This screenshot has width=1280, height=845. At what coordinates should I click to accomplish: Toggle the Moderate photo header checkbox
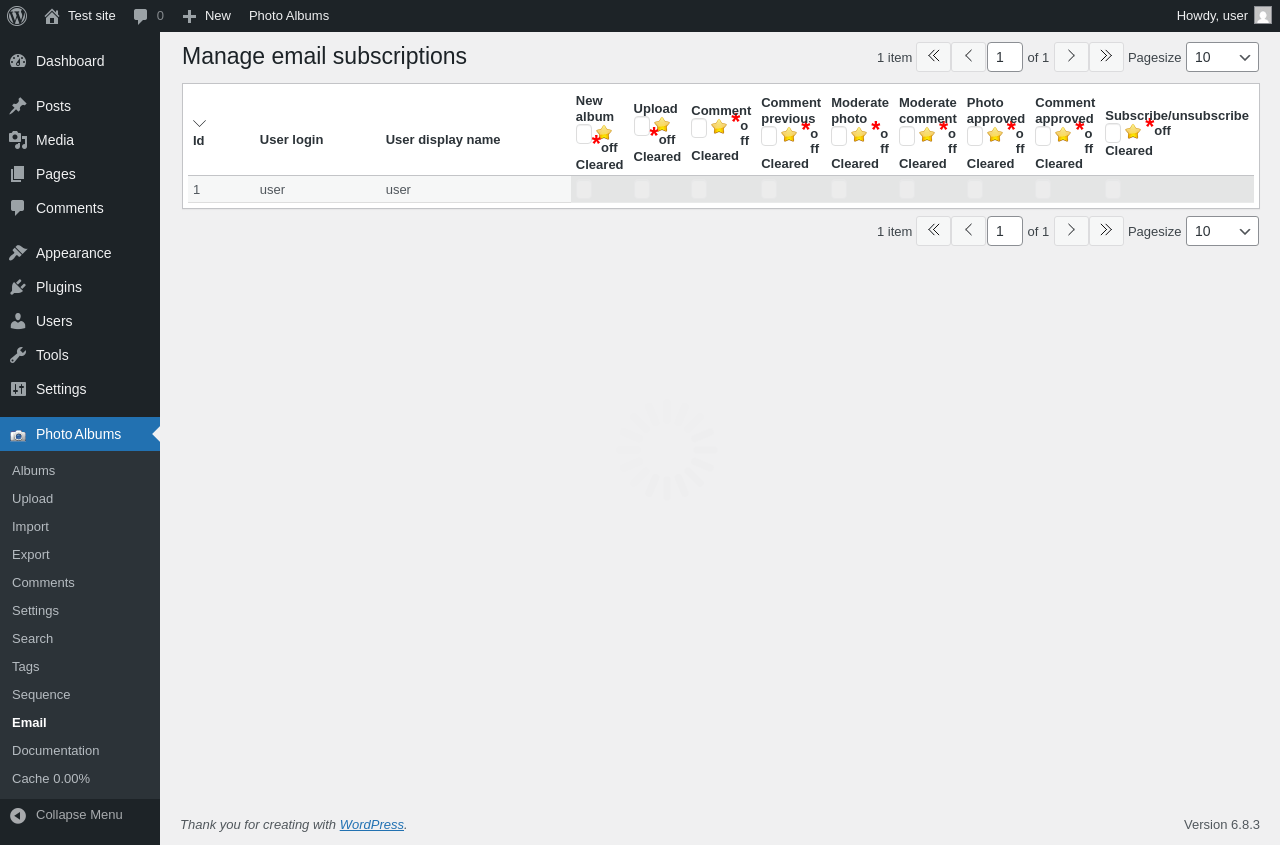tap(839, 136)
